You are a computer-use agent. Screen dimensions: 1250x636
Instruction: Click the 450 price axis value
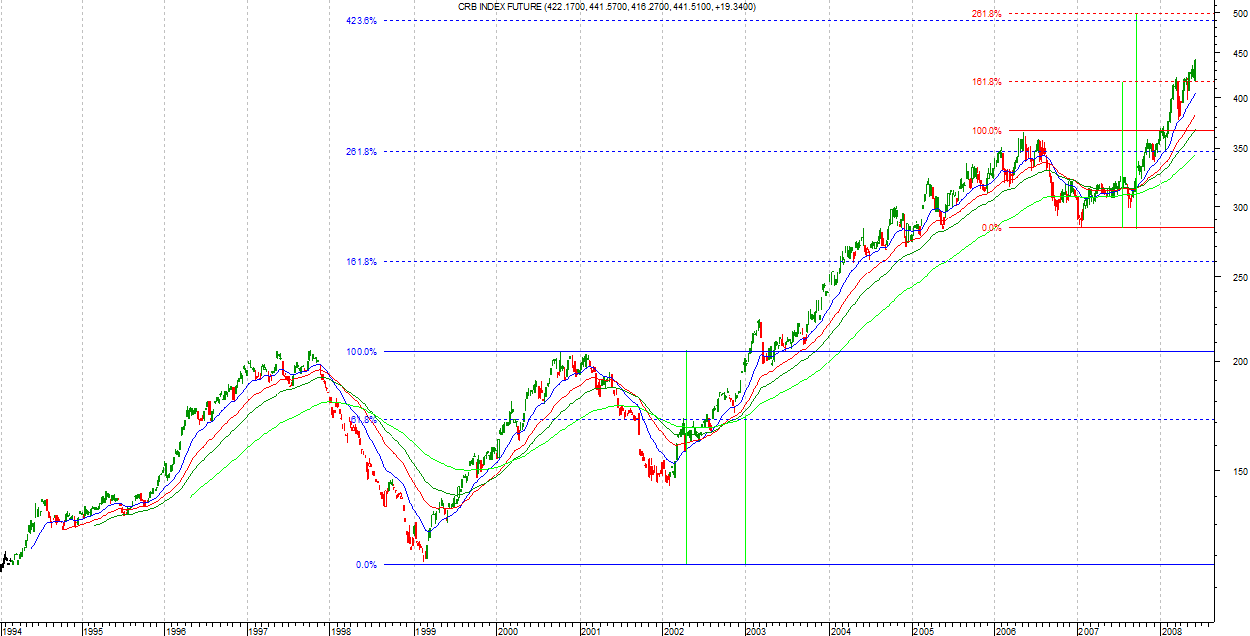coord(1240,55)
